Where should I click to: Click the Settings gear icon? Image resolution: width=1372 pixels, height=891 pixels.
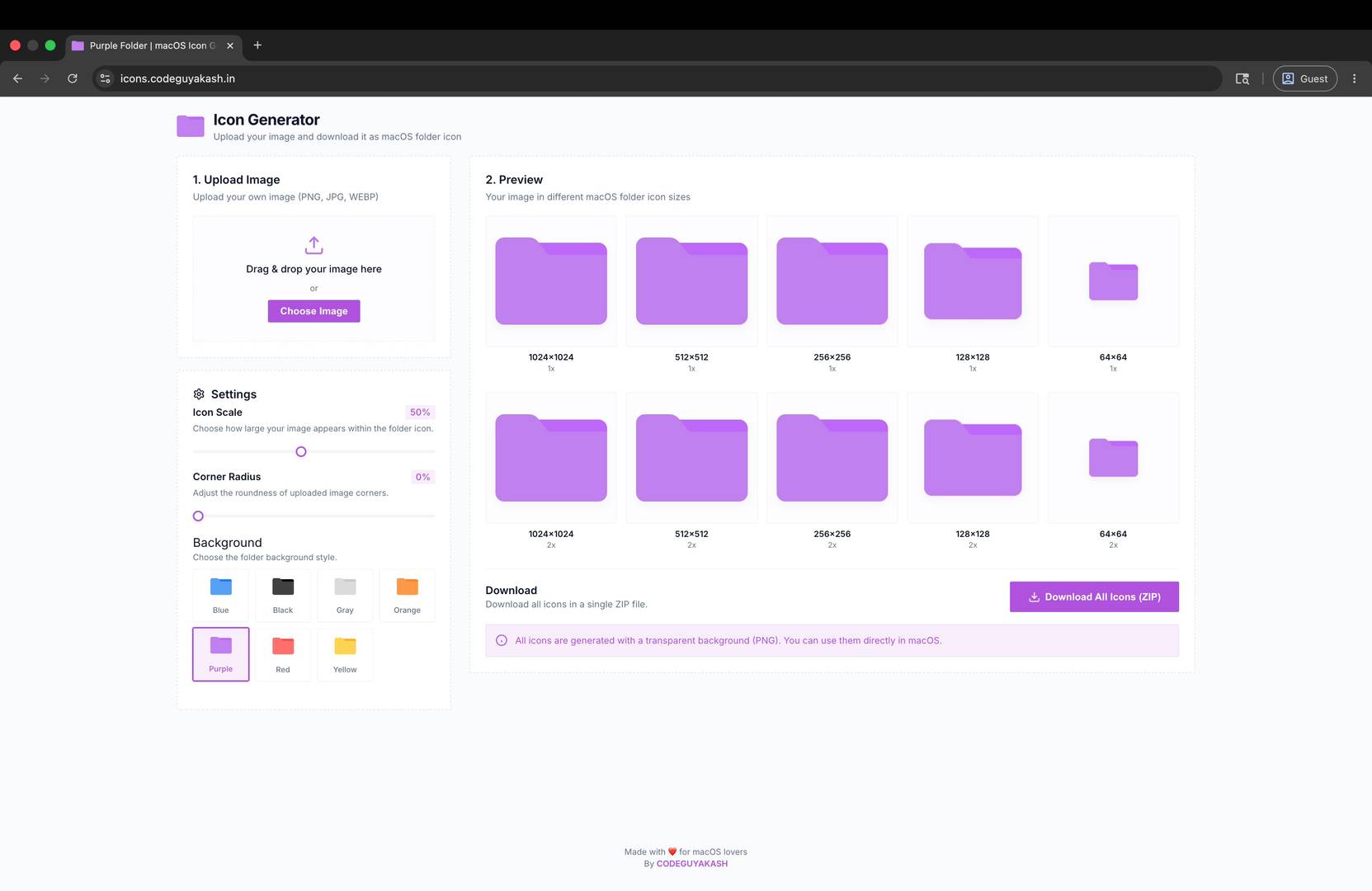[199, 394]
